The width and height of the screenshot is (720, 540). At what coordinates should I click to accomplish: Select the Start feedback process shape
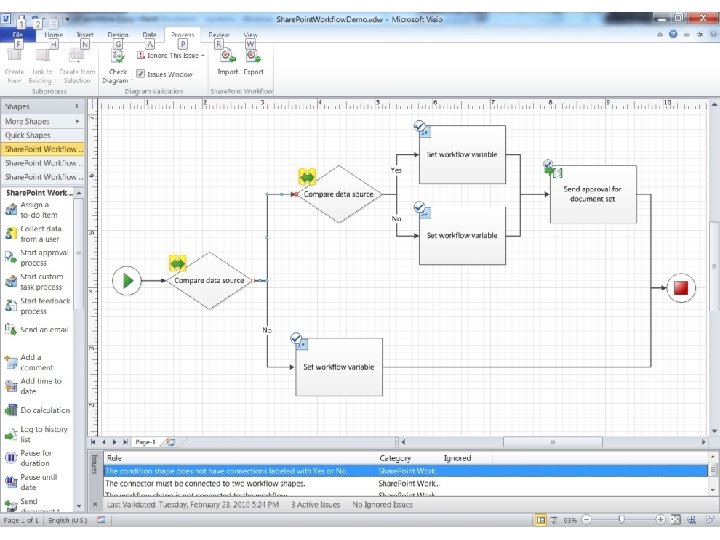(38, 306)
